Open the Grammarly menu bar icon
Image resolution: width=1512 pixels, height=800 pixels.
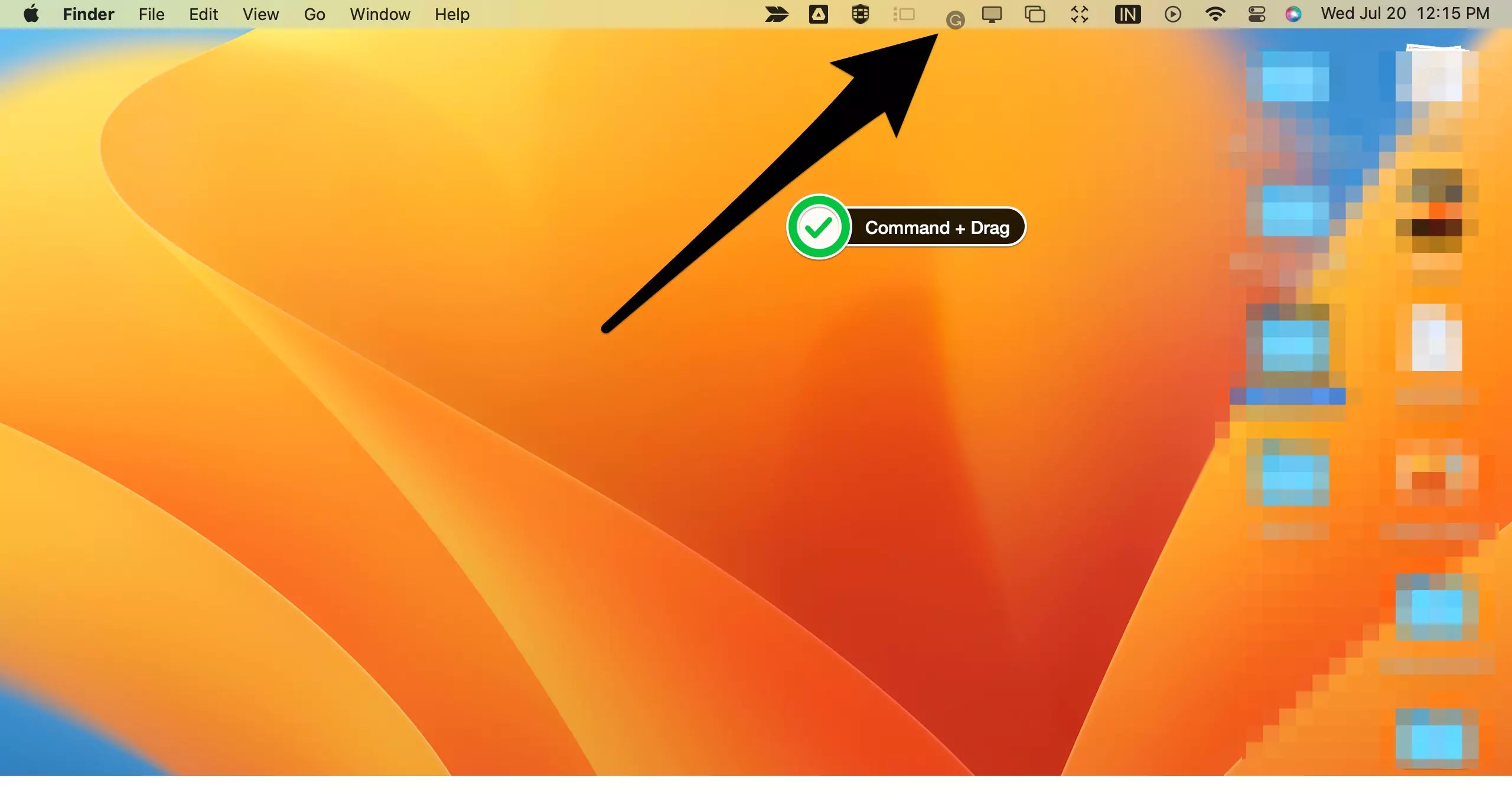click(x=954, y=14)
